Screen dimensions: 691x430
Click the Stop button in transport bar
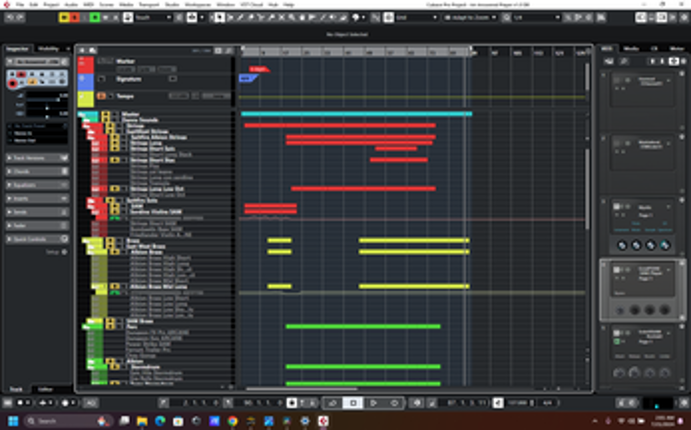click(x=353, y=403)
